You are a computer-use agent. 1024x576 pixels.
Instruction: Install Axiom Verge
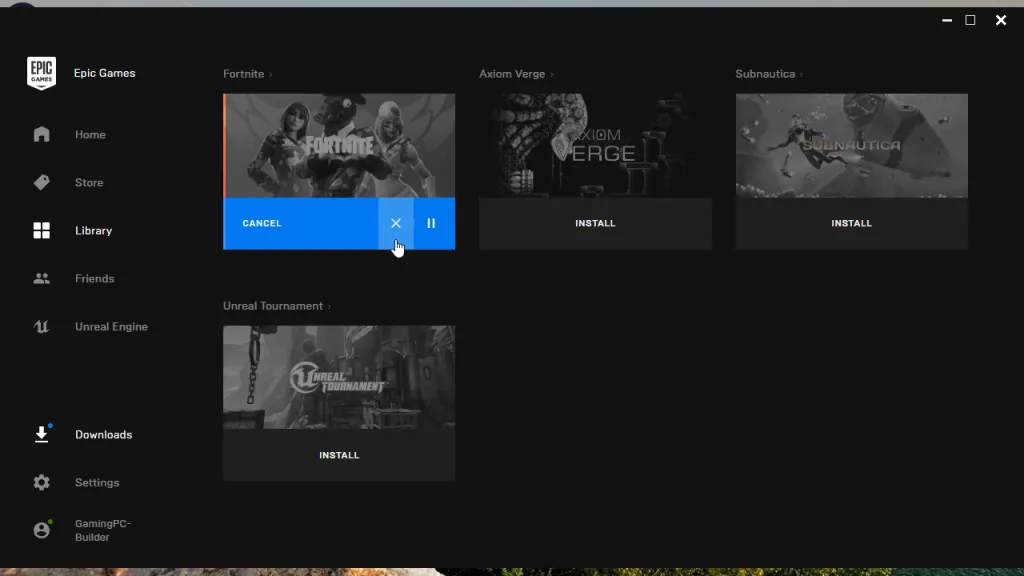[595, 223]
